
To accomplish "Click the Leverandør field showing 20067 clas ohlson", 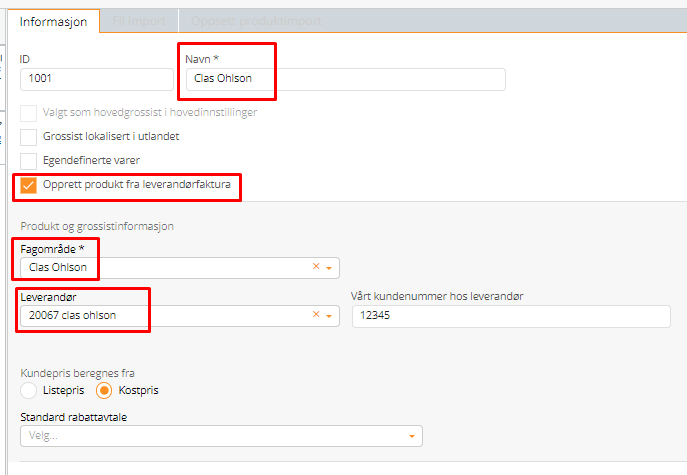I will pos(160,316).
